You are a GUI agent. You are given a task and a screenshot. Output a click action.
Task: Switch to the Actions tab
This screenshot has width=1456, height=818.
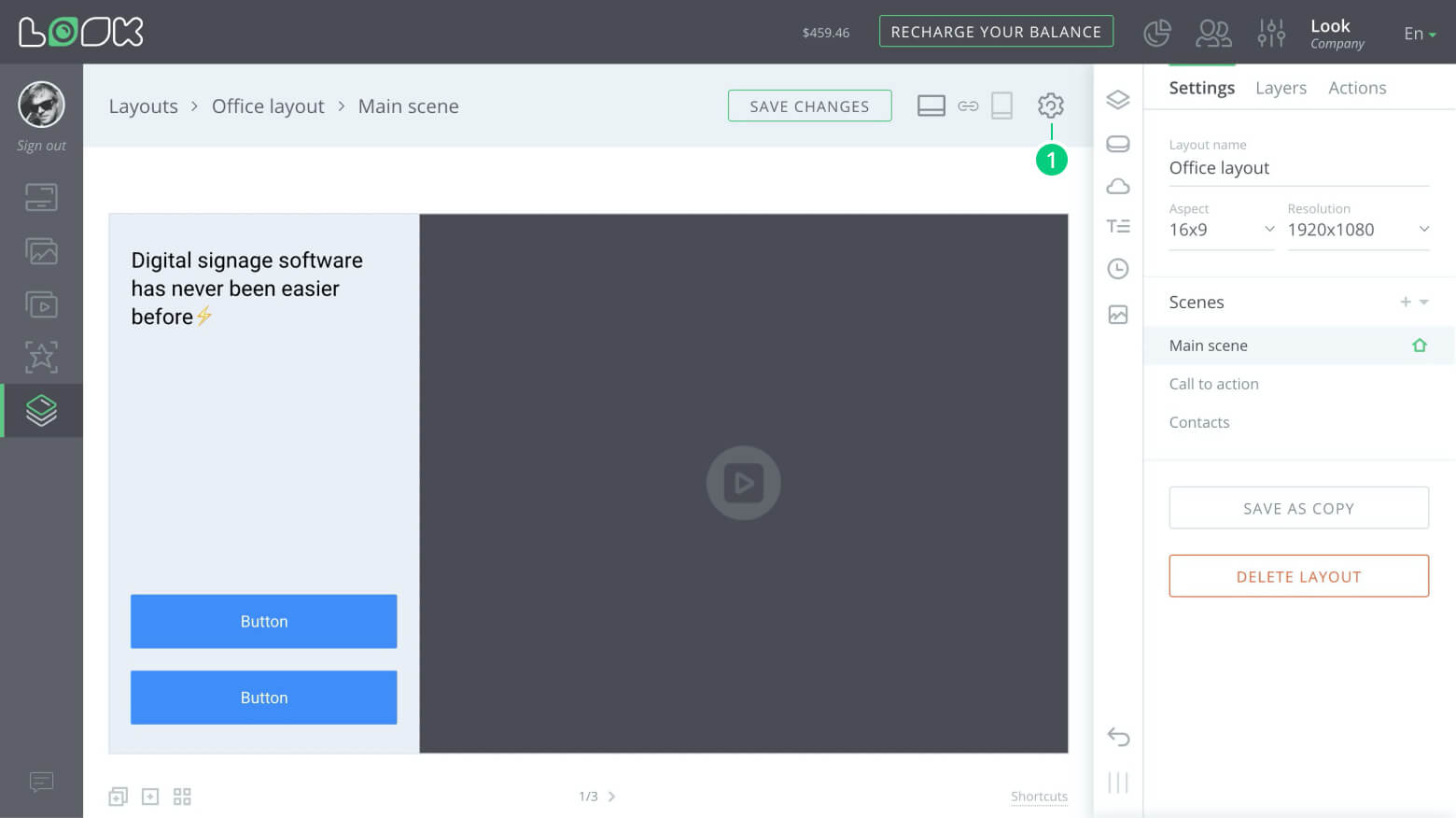point(1357,88)
